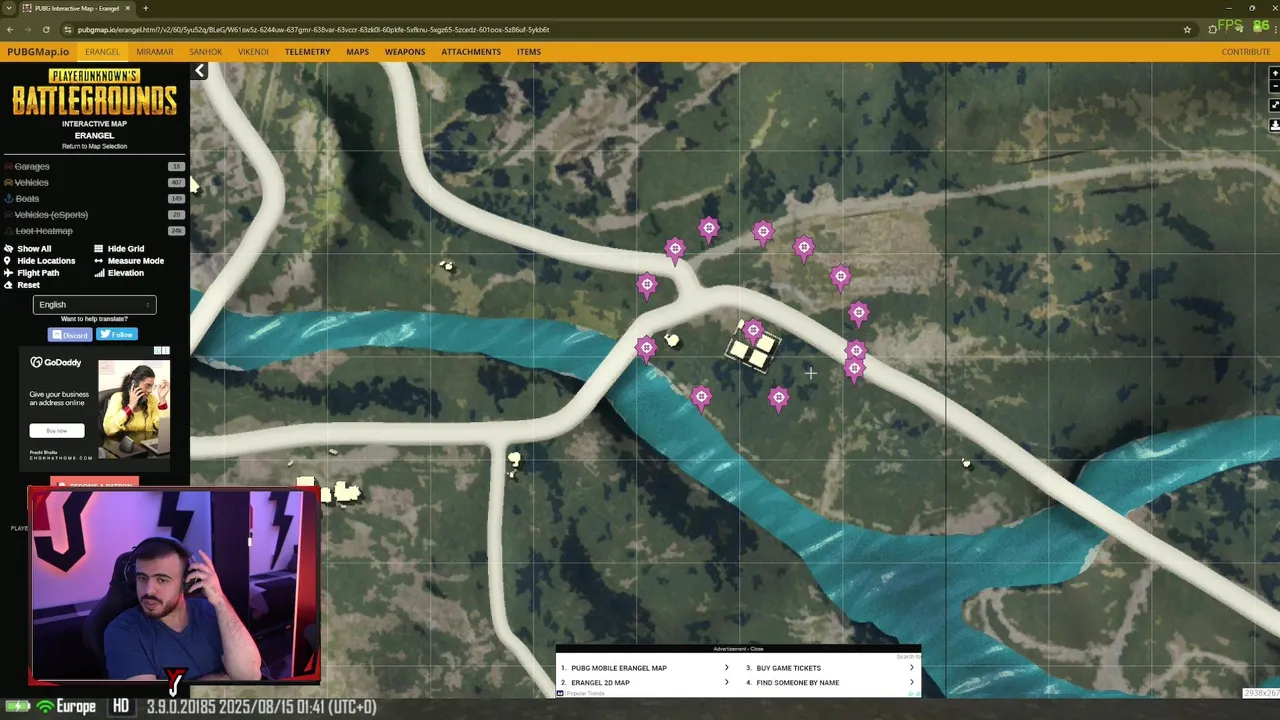
Task: Click the browser back arrow
Action: [10, 30]
